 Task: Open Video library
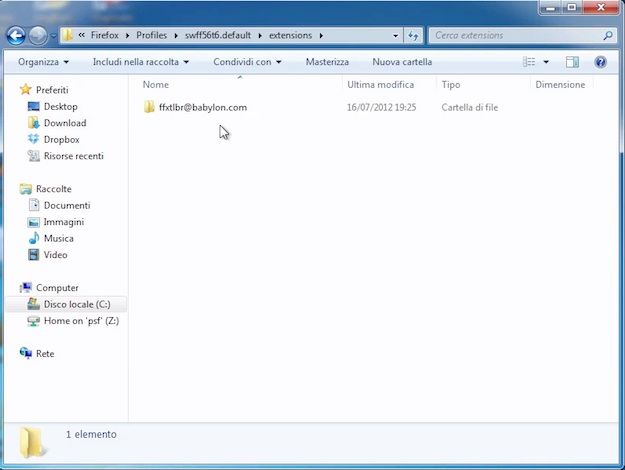55,255
